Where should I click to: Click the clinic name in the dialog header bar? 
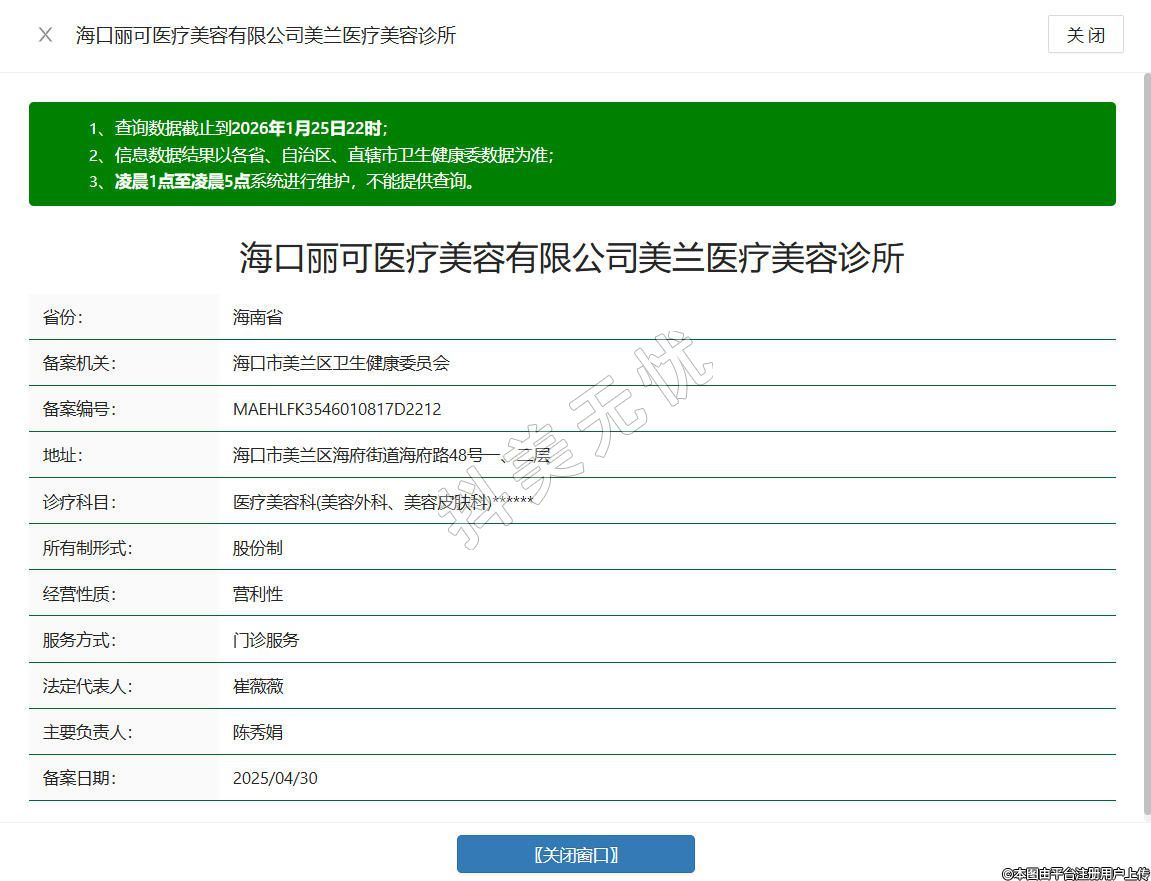[x=266, y=35]
